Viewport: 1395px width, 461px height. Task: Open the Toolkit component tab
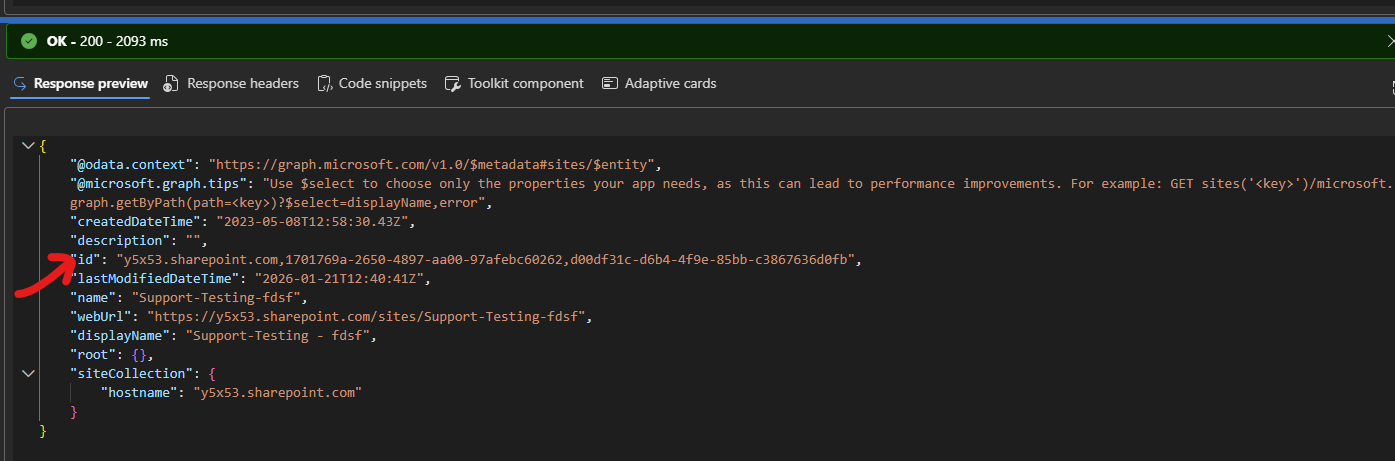point(525,84)
